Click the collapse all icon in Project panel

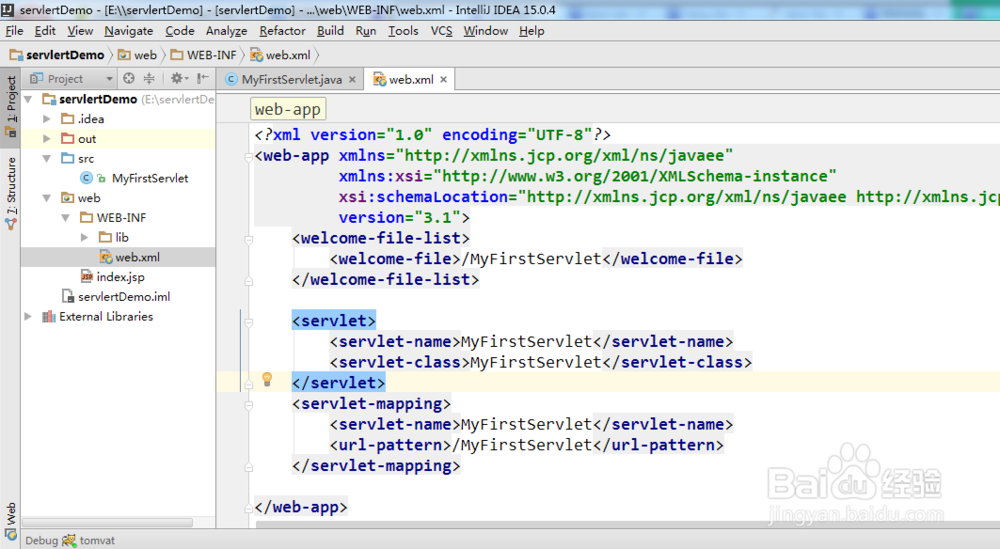(x=149, y=78)
